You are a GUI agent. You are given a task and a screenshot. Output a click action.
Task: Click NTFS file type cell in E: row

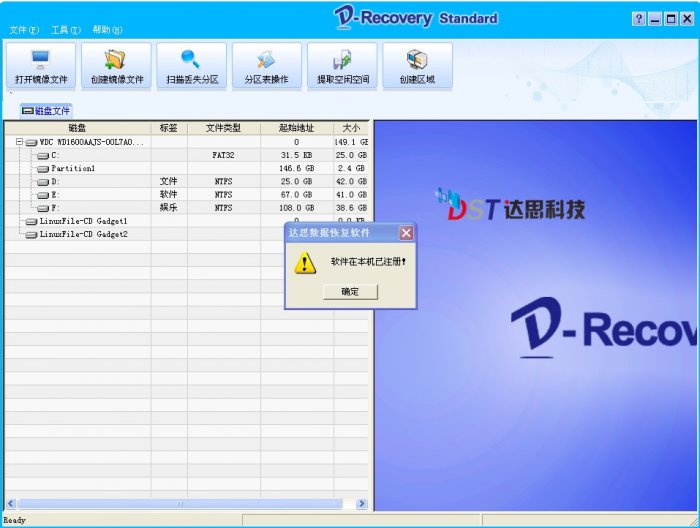[x=223, y=195]
